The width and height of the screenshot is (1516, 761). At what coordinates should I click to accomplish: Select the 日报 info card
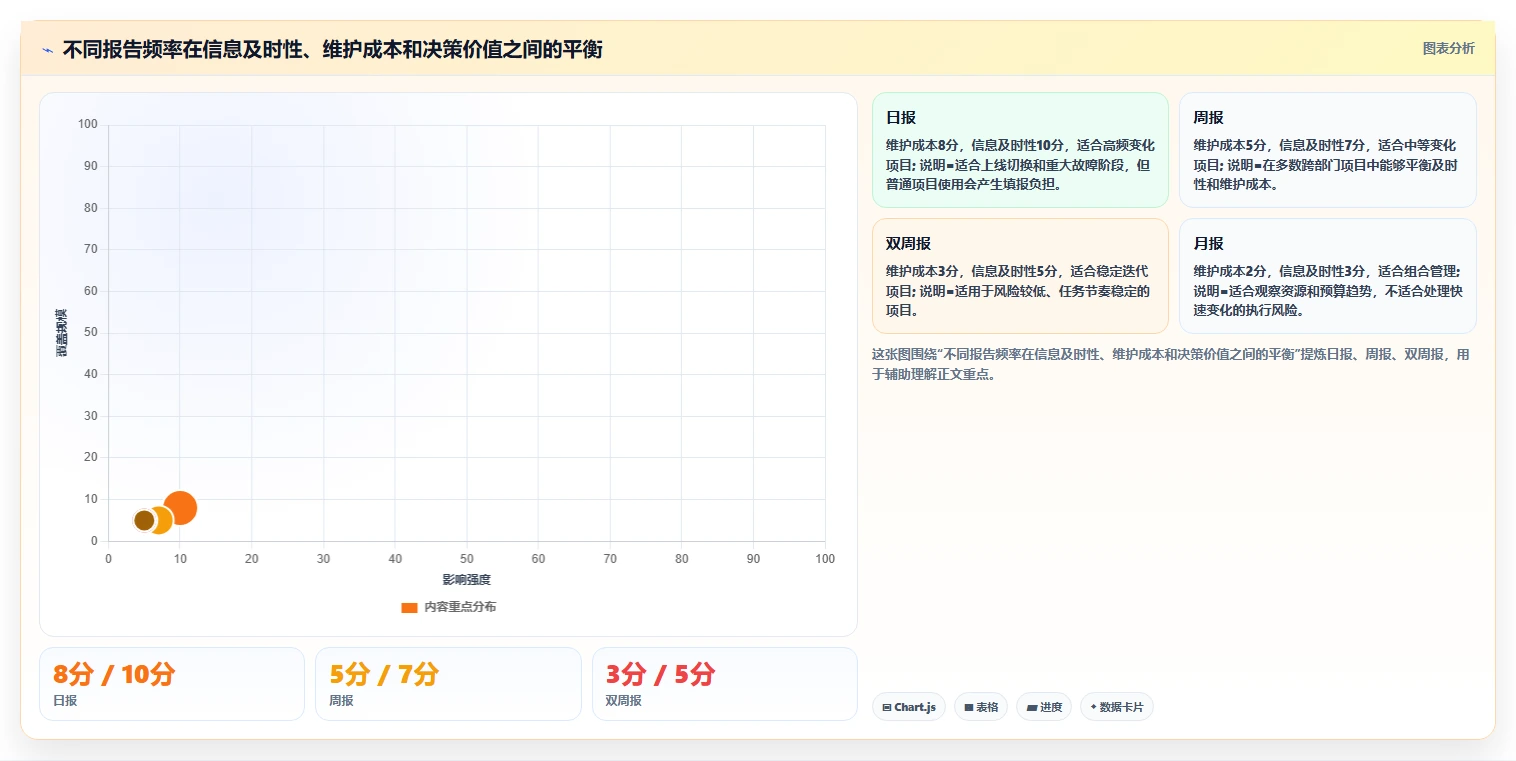tap(1020, 150)
